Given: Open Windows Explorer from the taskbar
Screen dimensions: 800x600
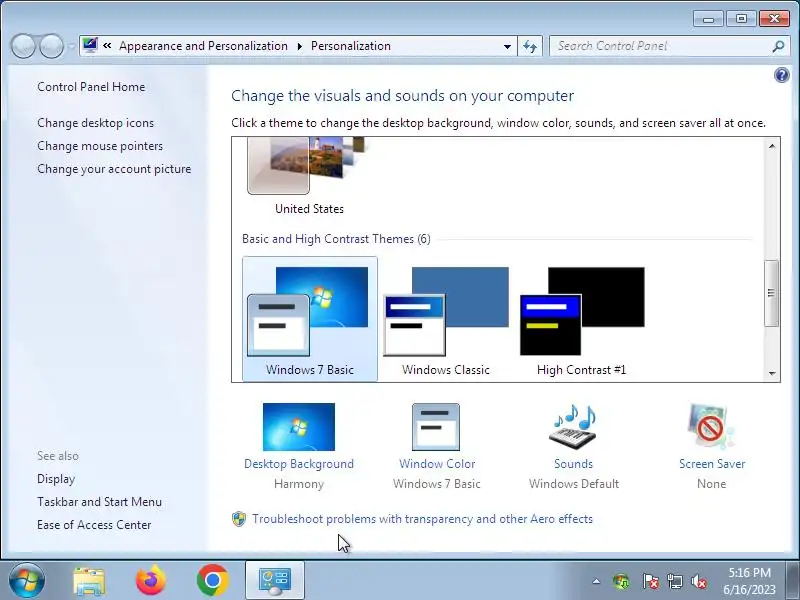Looking at the screenshot, I should pos(89,581).
